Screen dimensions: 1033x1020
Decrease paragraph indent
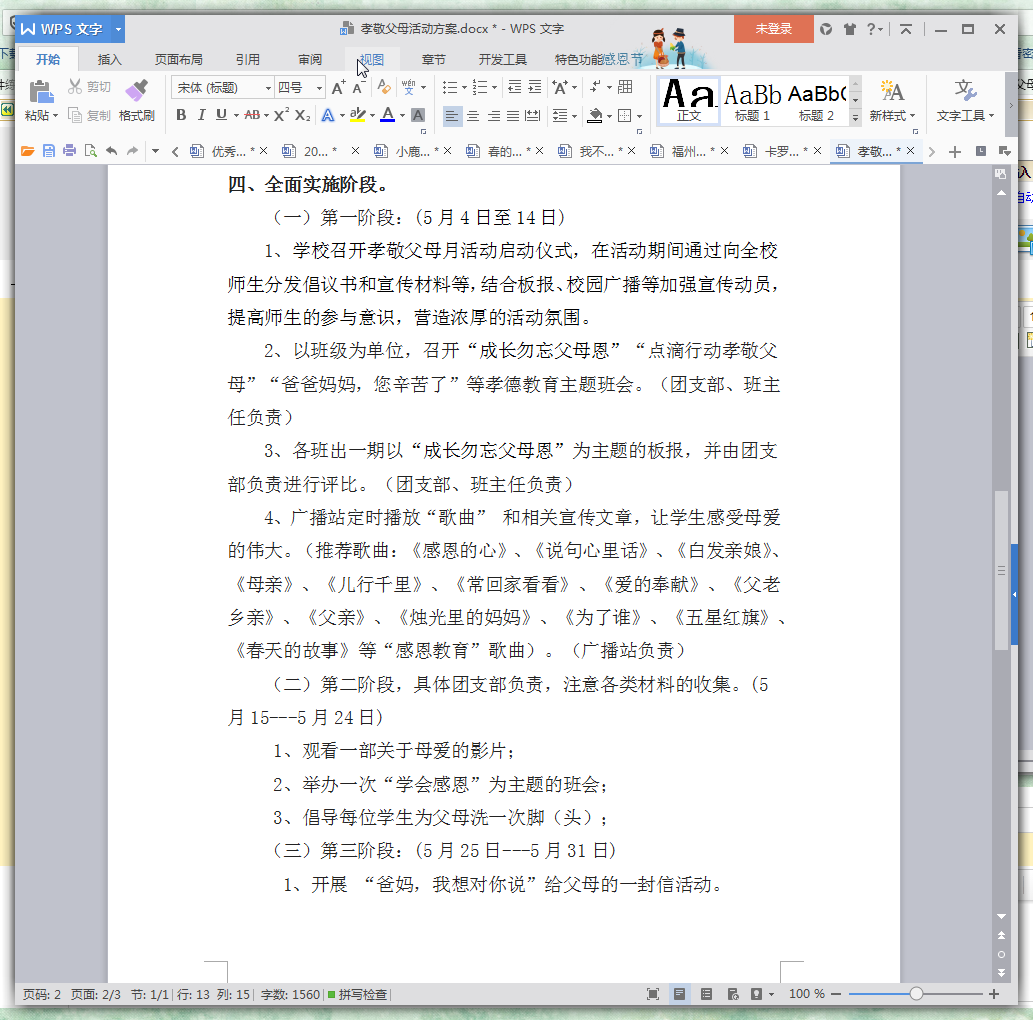click(x=515, y=87)
